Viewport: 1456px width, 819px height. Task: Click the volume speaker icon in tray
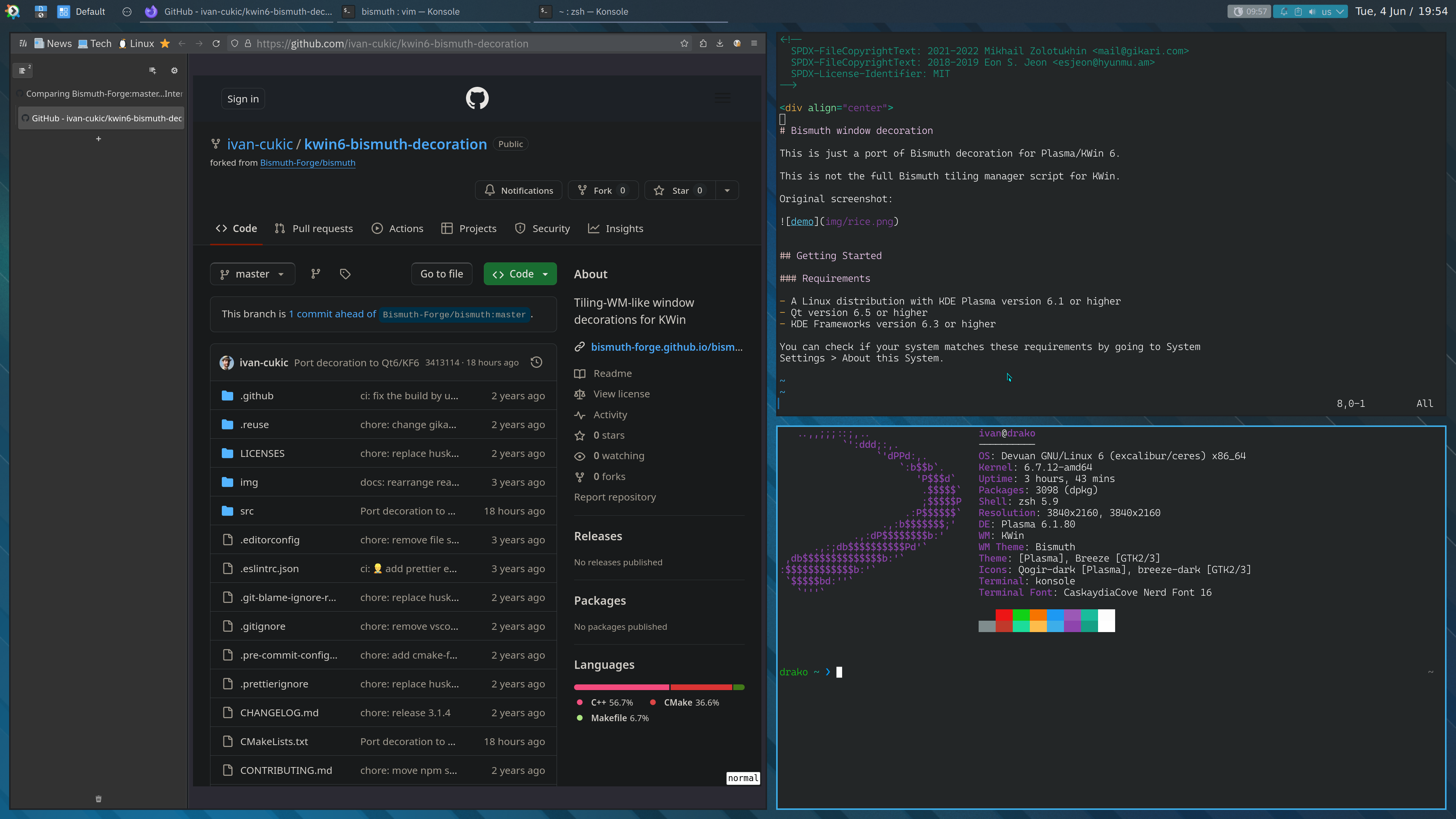(1312, 11)
